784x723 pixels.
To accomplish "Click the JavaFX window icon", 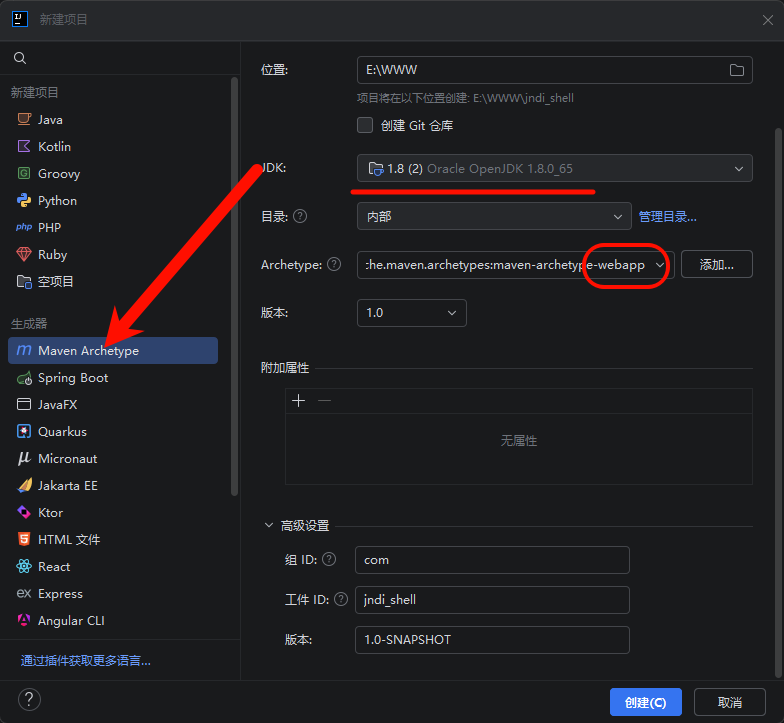I will point(24,404).
